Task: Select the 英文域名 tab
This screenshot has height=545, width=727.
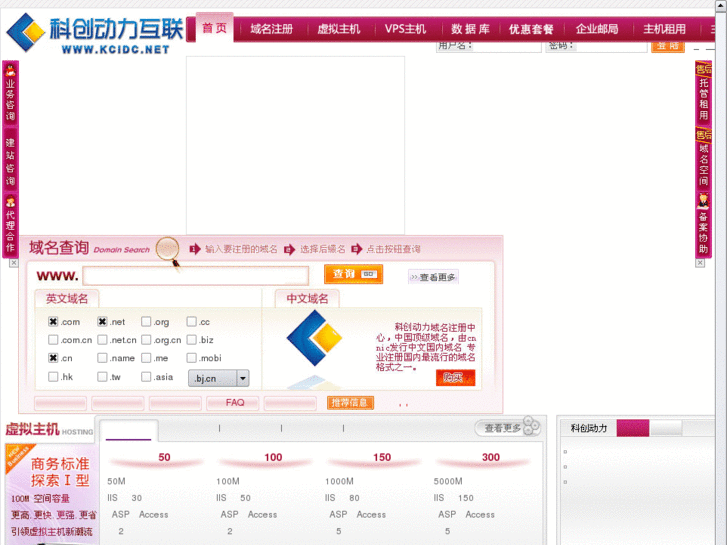Action: tap(67, 299)
